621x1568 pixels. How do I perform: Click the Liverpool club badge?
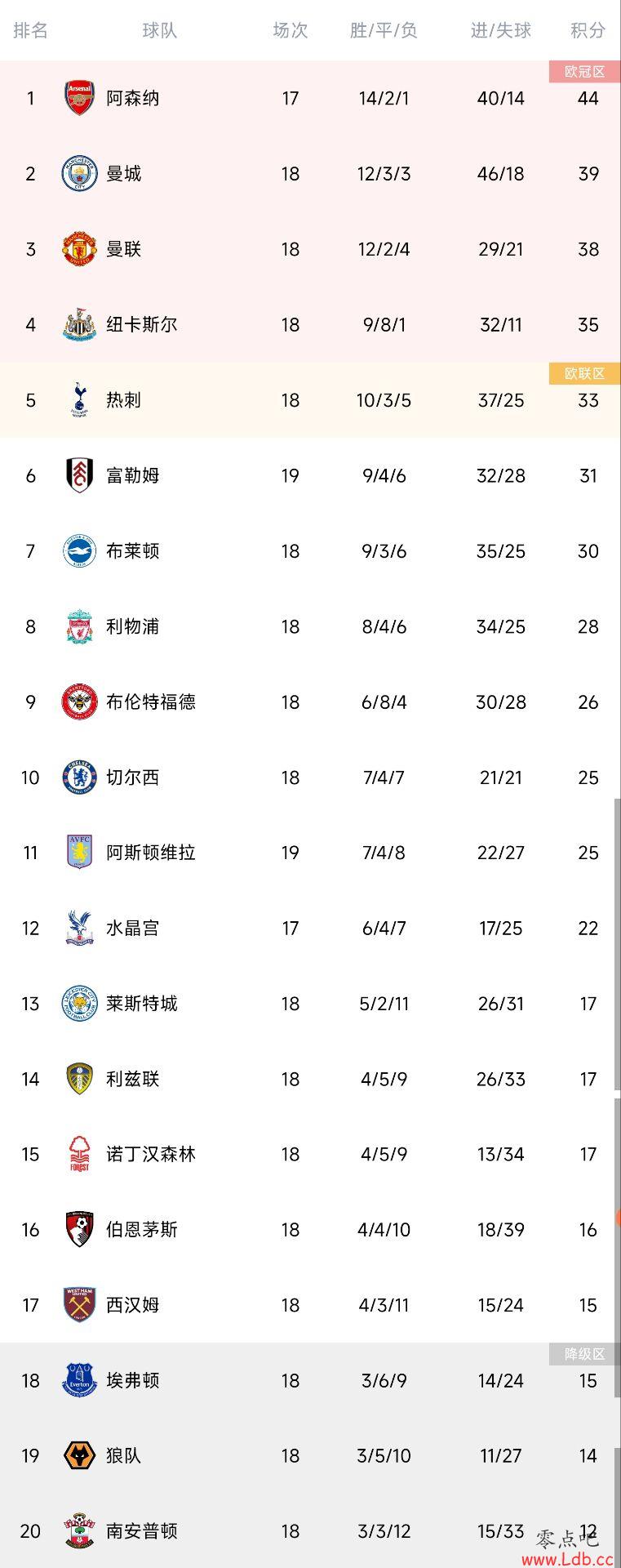[79, 626]
